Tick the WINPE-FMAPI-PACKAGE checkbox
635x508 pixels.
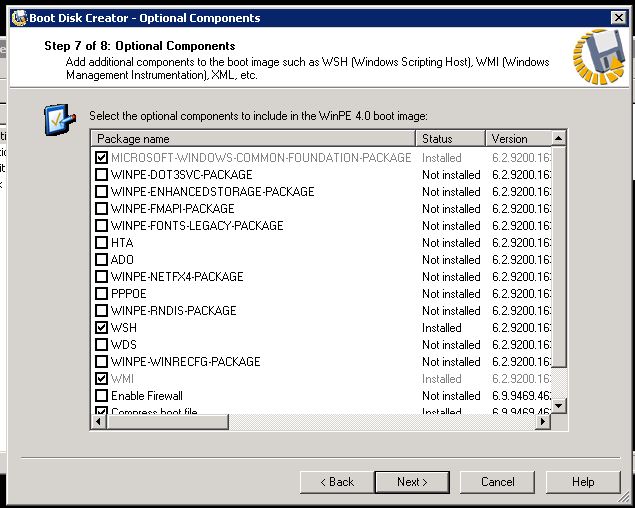click(101, 208)
